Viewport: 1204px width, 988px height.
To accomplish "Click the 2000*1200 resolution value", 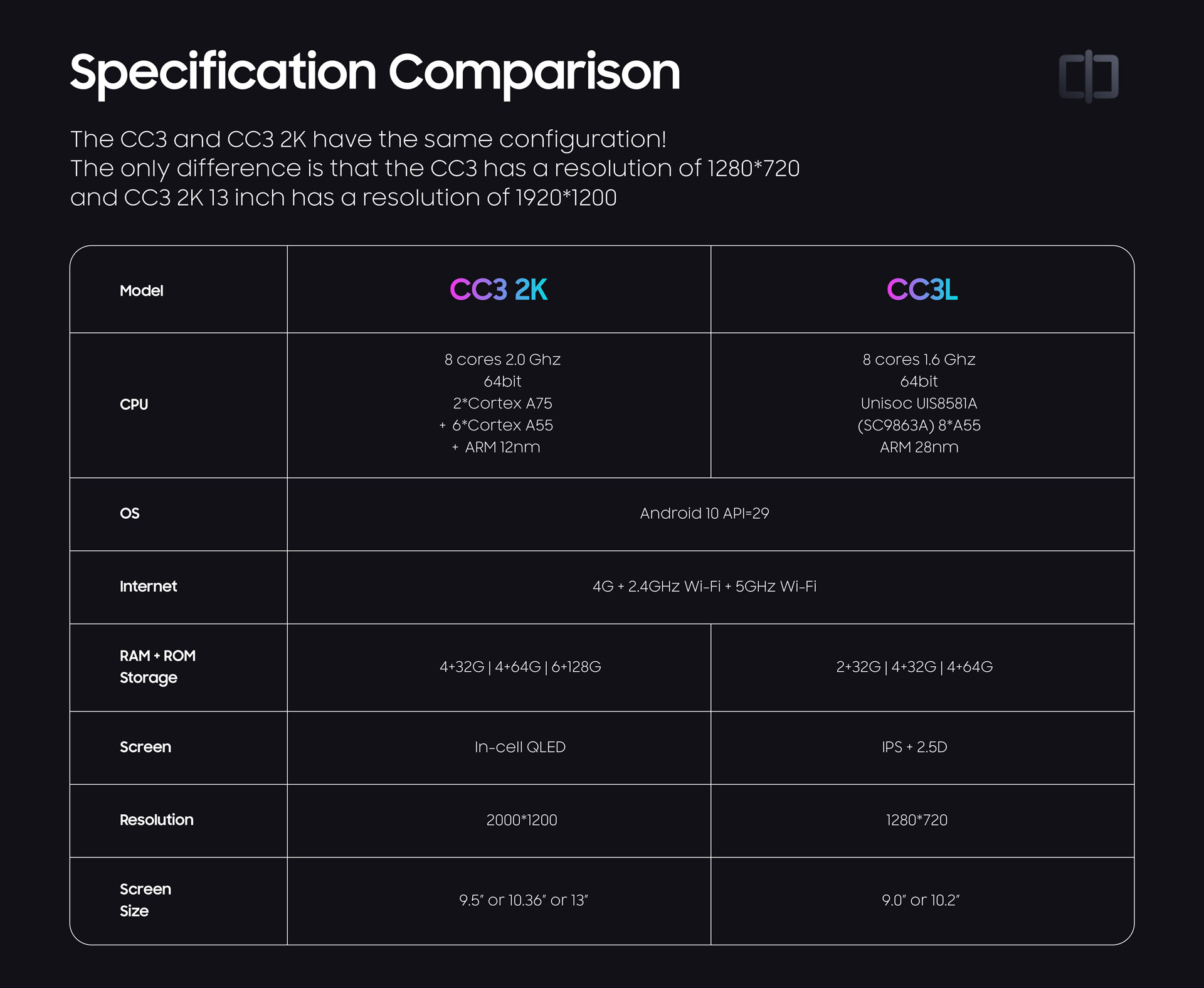I will [x=522, y=820].
